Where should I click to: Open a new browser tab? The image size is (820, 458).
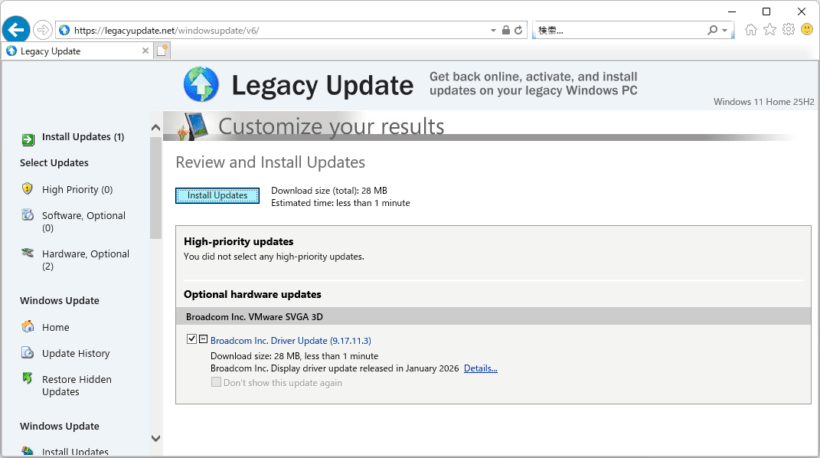tap(162, 51)
